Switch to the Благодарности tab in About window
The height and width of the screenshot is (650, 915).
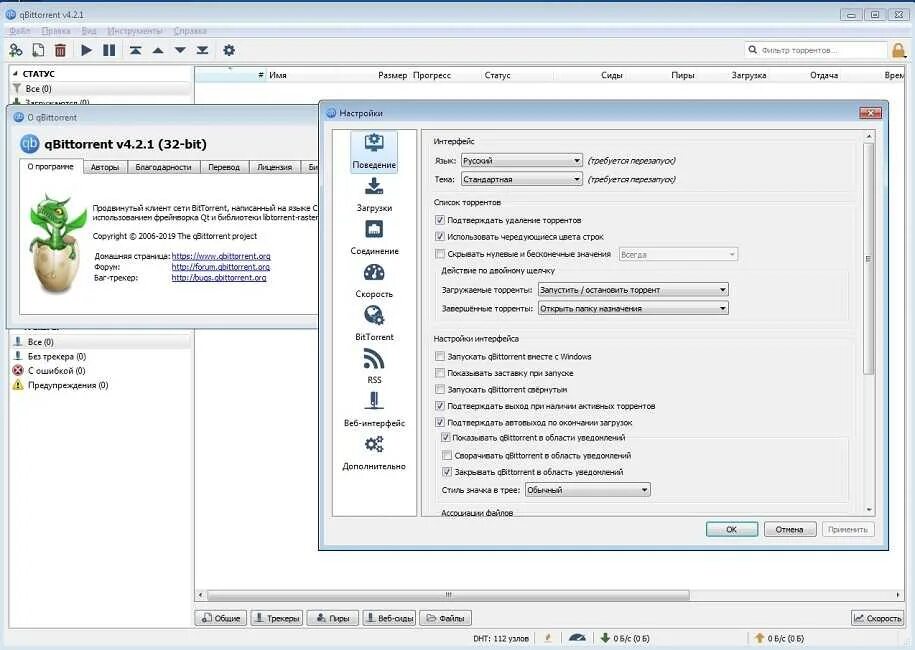click(163, 167)
